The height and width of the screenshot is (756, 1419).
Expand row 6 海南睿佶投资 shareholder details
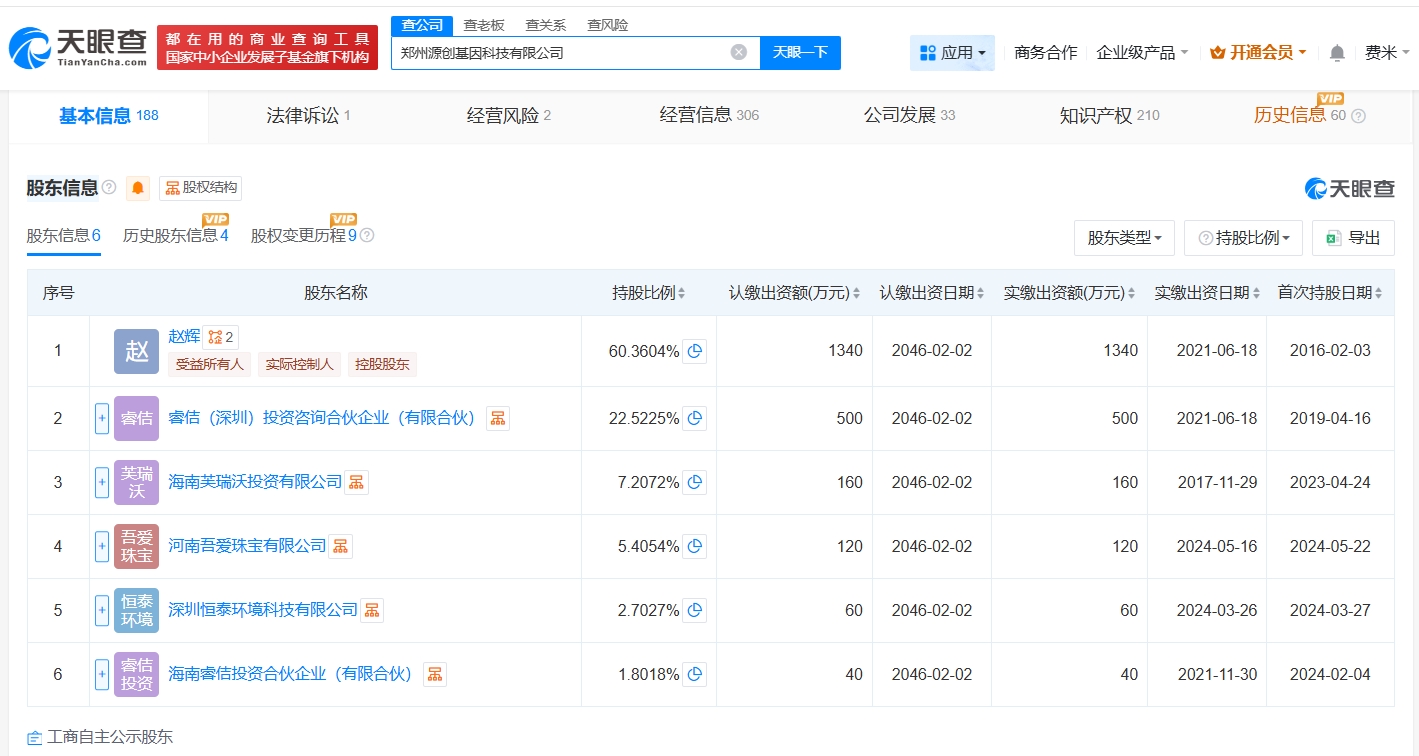(x=102, y=674)
